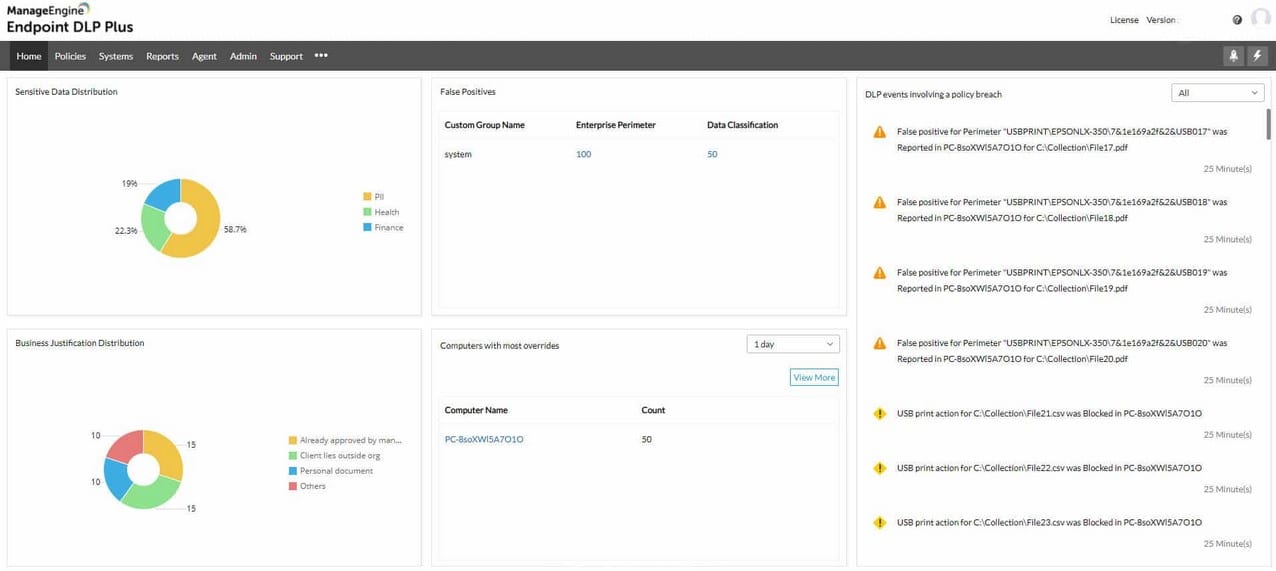Screen dimensions: 1276x571
Task: Toggle the Others legend swatch
Action: click(292, 486)
